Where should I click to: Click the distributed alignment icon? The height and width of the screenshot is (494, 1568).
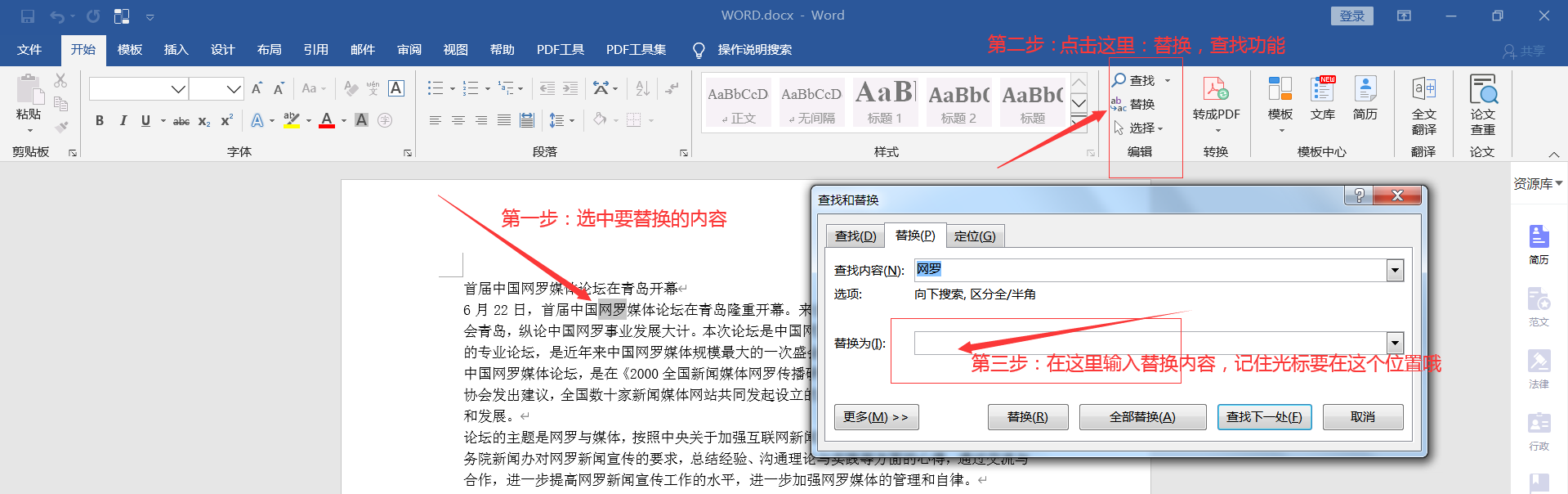tap(527, 120)
